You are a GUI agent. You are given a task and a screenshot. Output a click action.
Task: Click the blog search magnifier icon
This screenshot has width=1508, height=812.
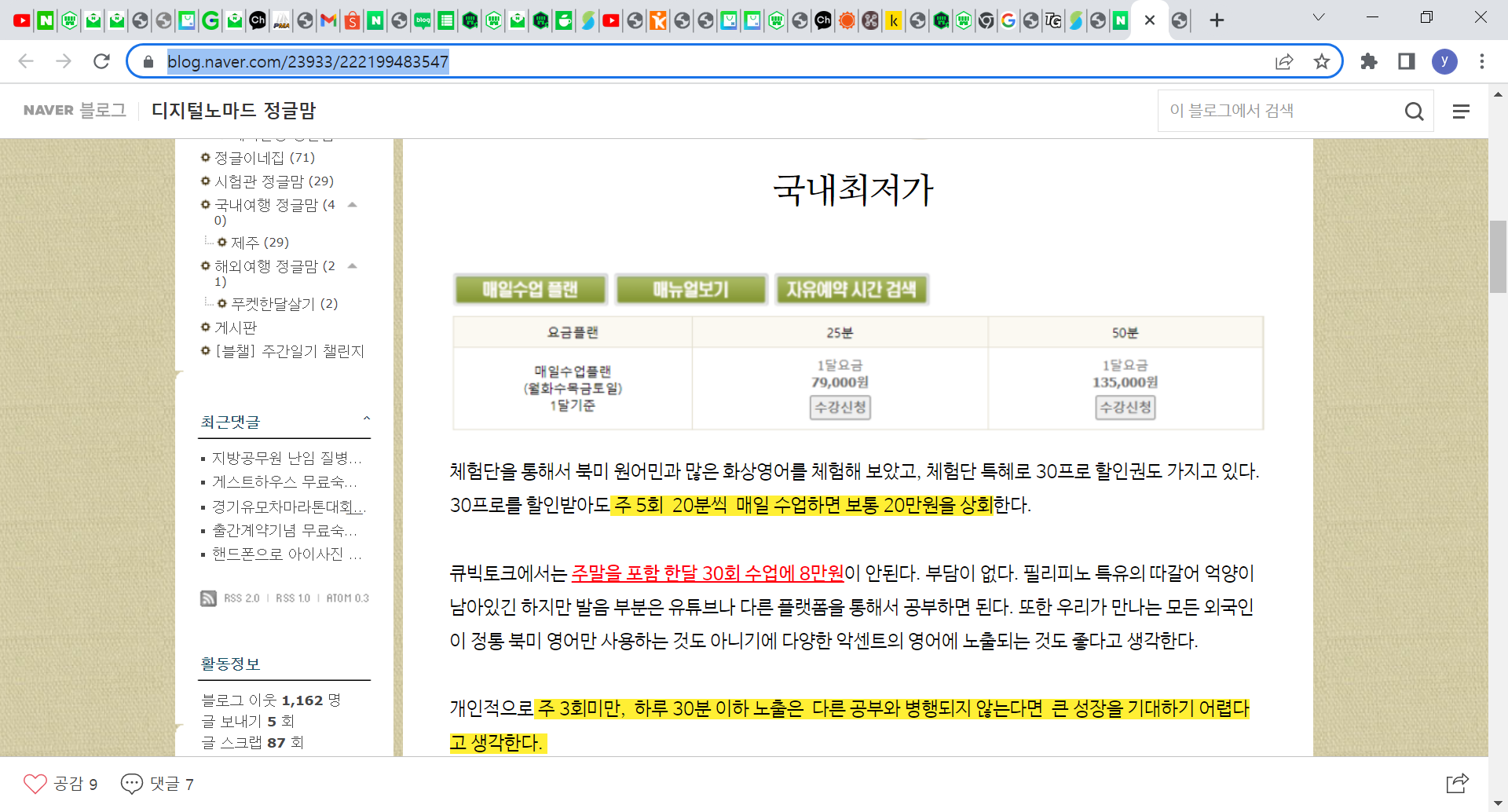point(1414,112)
